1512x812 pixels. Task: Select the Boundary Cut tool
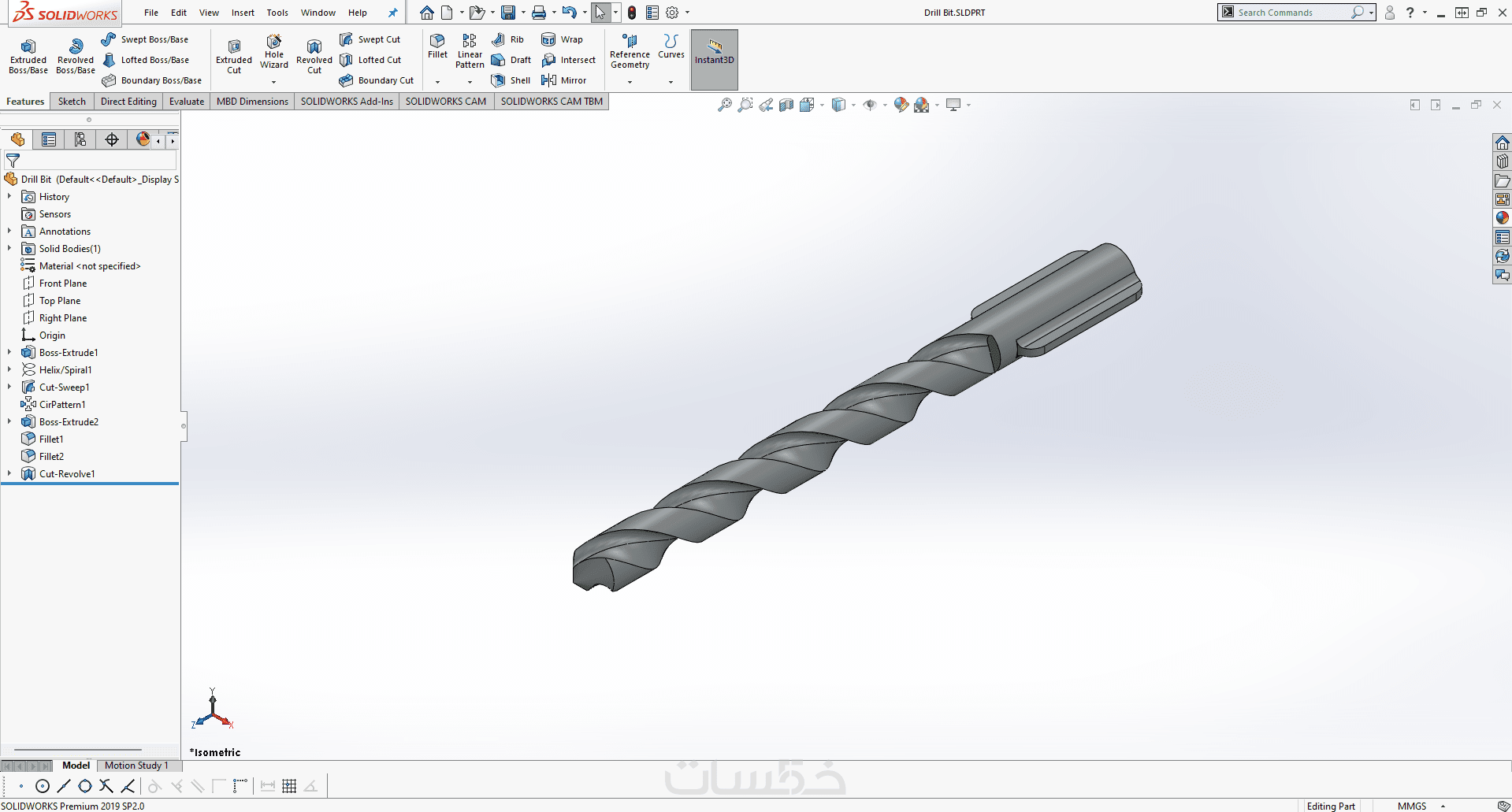[377, 80]
